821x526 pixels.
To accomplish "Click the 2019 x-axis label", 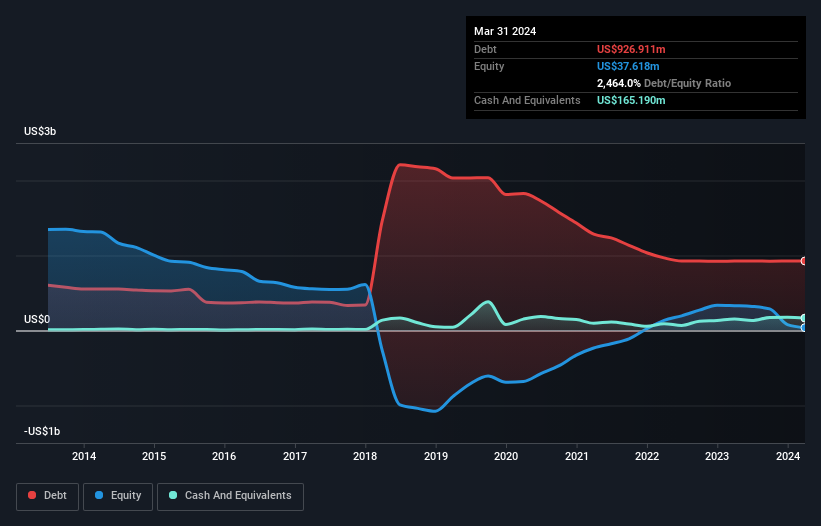I will coord(436,456).
